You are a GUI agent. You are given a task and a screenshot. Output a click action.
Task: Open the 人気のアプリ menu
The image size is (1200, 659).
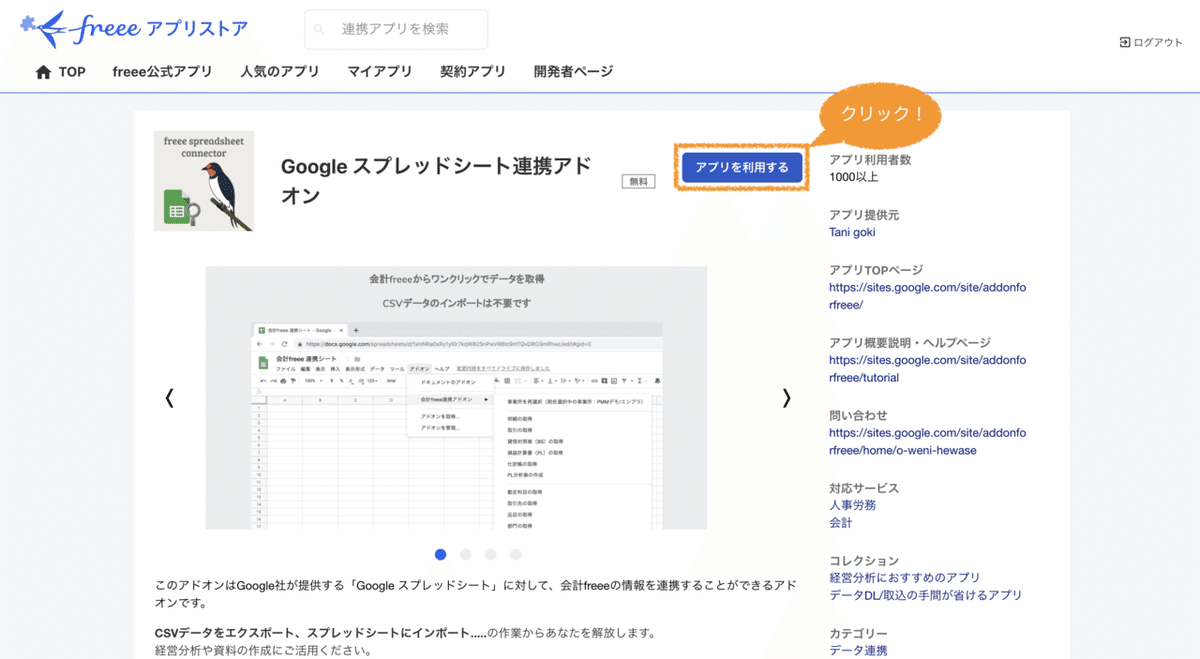[280, 72]
